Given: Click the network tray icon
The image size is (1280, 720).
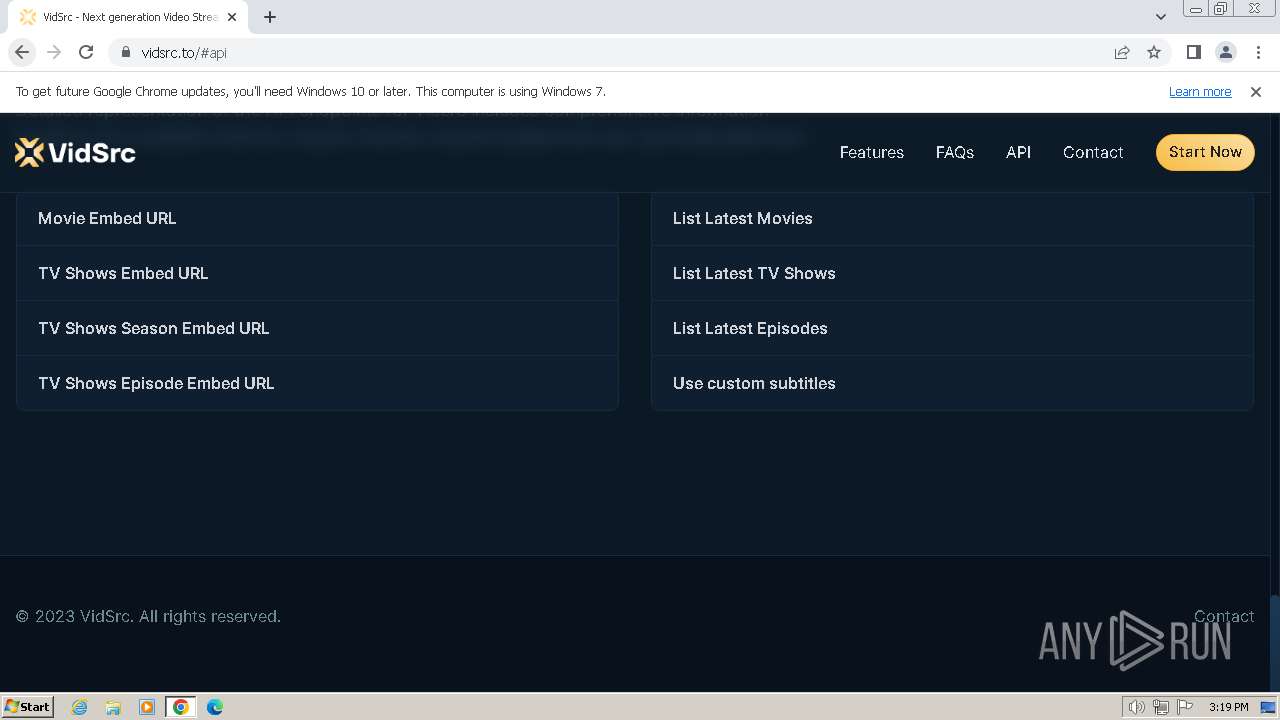Looking at the screenshot, I should tap(1161, 707).
